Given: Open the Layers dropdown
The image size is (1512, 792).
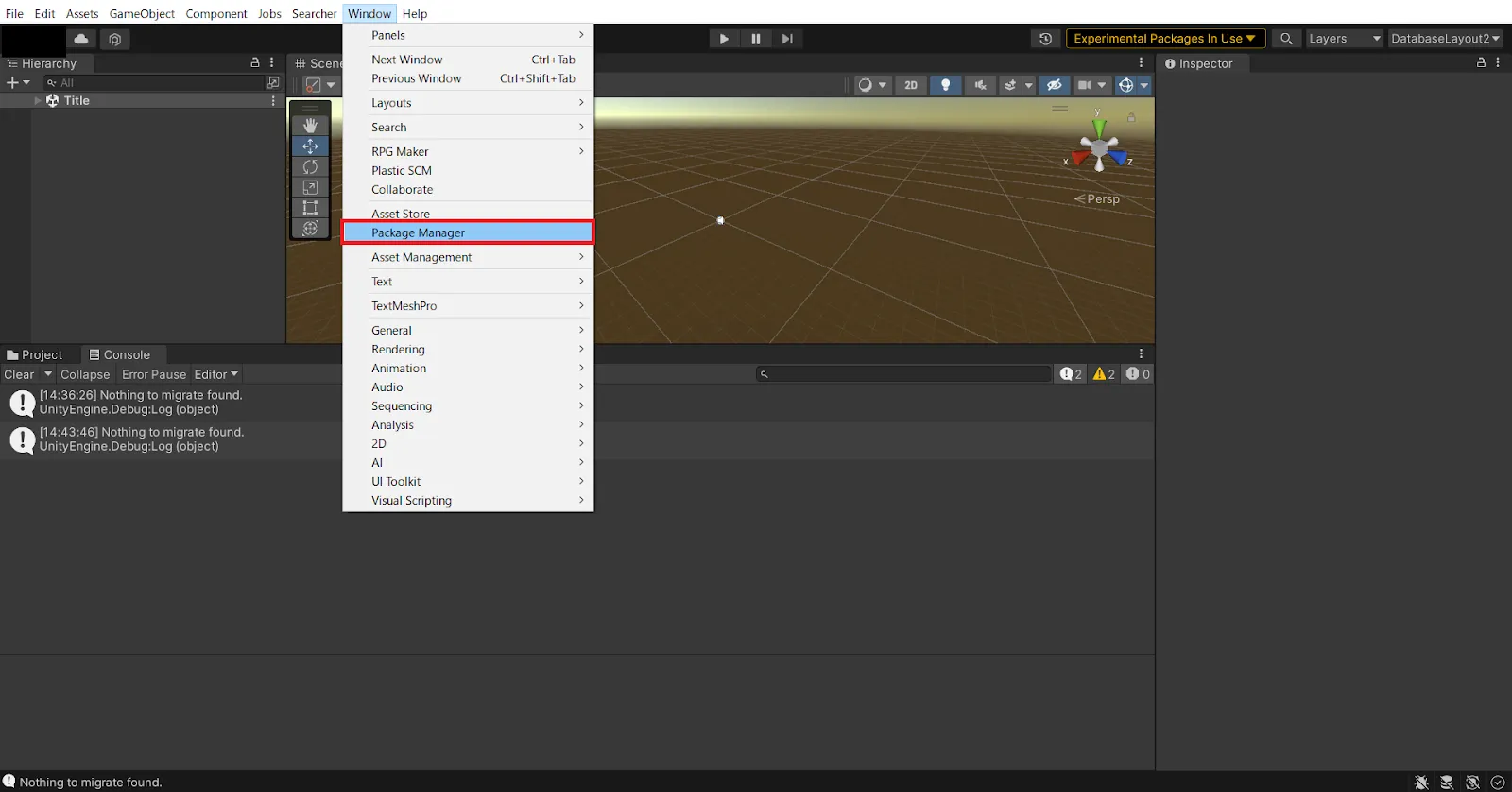Looking at the screenshot, I should click(1344, 39).
